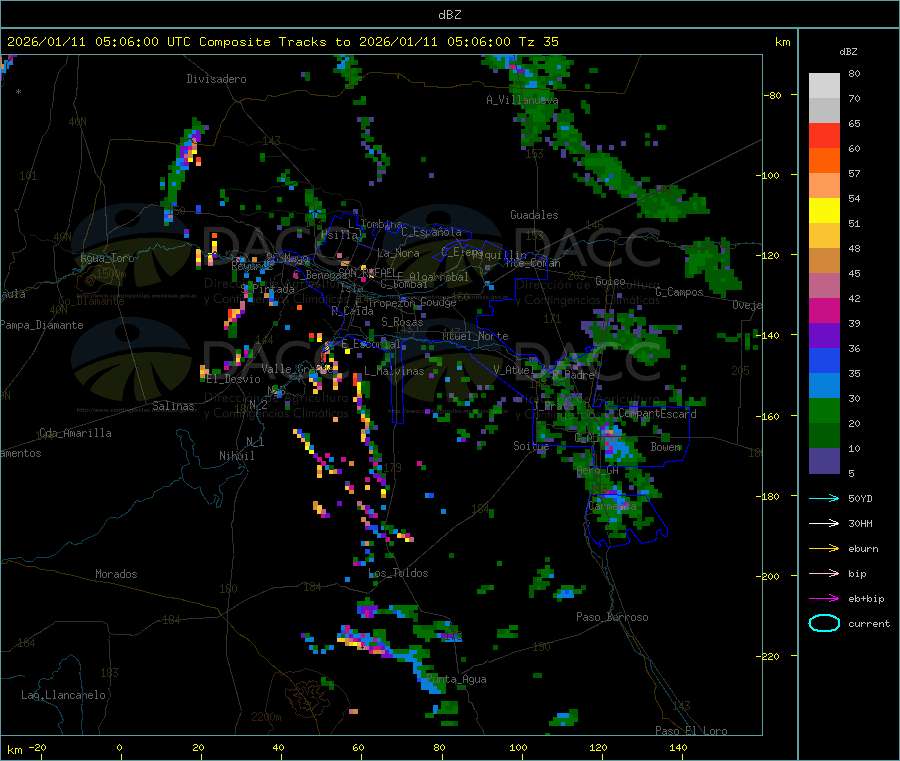Click the 'A_Villanueva' map label
900x761 pixels.
pyautogui.click(x=522, y=100)
